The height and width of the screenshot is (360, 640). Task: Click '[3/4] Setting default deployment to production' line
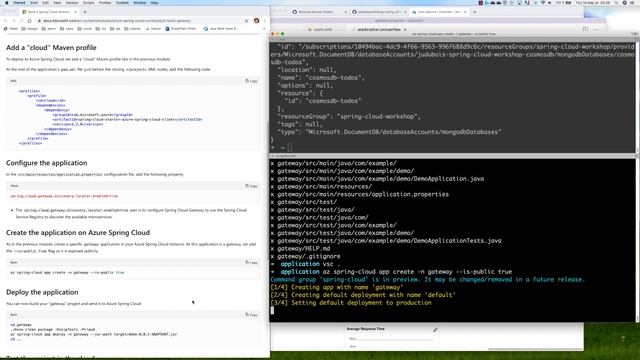click(x=351, y=302)
